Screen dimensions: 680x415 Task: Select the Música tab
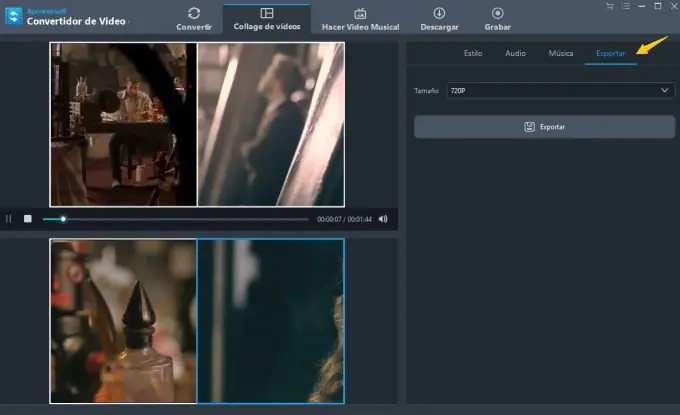pyautogui.click(x=561, y=53)
